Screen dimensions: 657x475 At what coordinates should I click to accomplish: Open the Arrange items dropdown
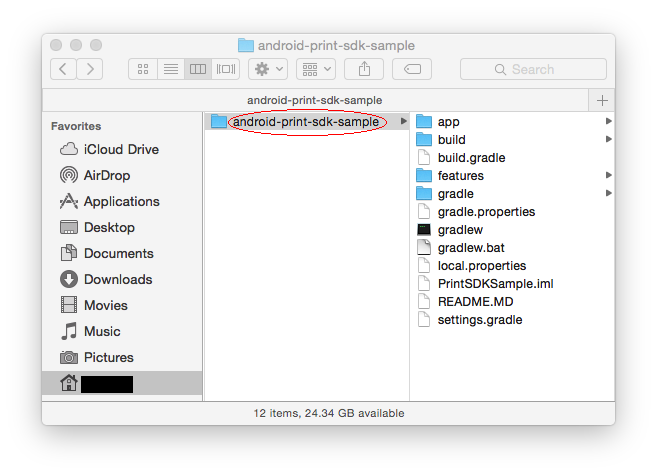click(x=316, y=69)
